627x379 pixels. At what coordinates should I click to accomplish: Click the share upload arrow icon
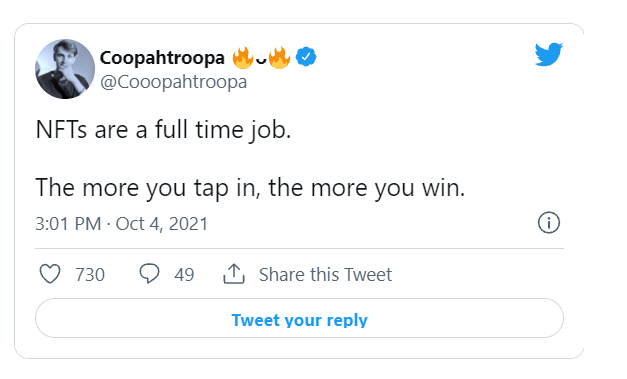[x=234, y=274]
